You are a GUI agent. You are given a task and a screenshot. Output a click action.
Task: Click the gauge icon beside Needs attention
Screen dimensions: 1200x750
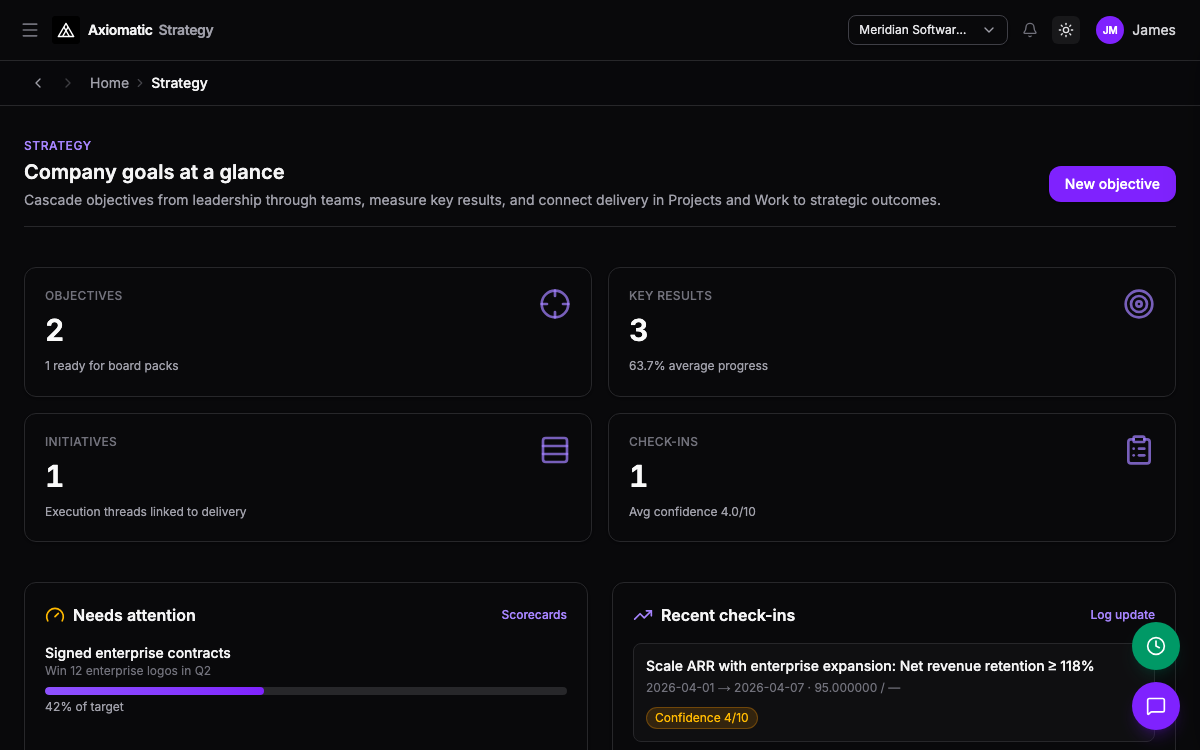[55, 615]
